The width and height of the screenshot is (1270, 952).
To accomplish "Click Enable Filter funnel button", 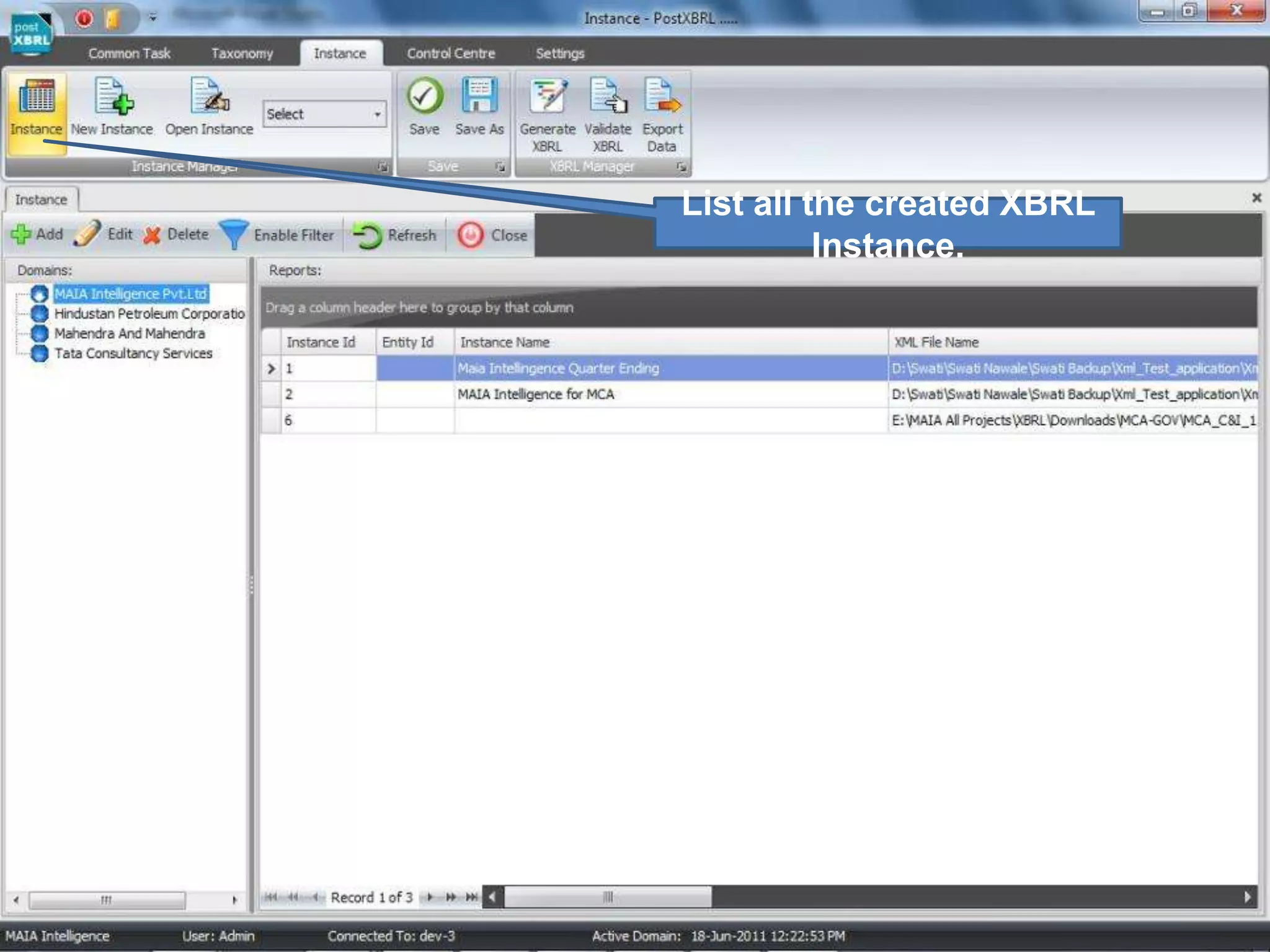I will 277,235.
